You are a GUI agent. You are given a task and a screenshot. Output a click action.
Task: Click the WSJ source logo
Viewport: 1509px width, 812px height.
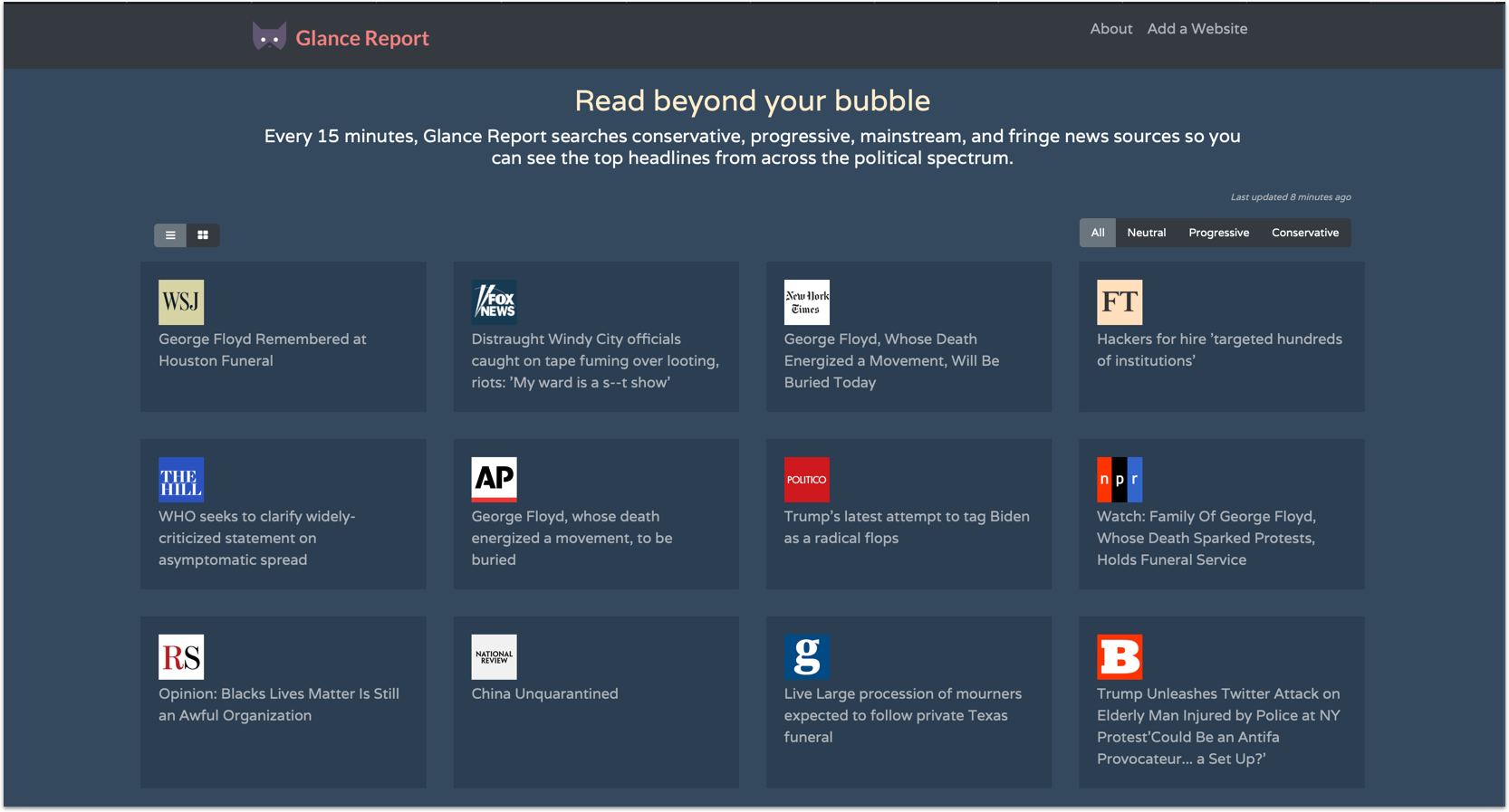click(x=181, y=302)
